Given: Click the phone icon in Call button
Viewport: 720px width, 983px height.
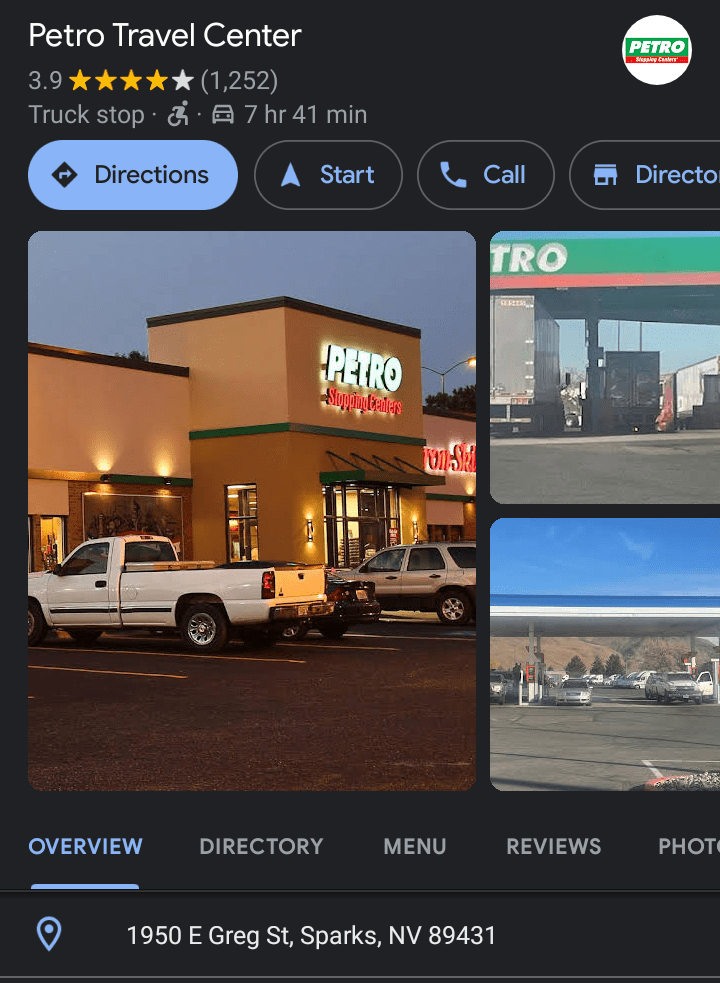Looking at the screenshot, I should point(453,175).
